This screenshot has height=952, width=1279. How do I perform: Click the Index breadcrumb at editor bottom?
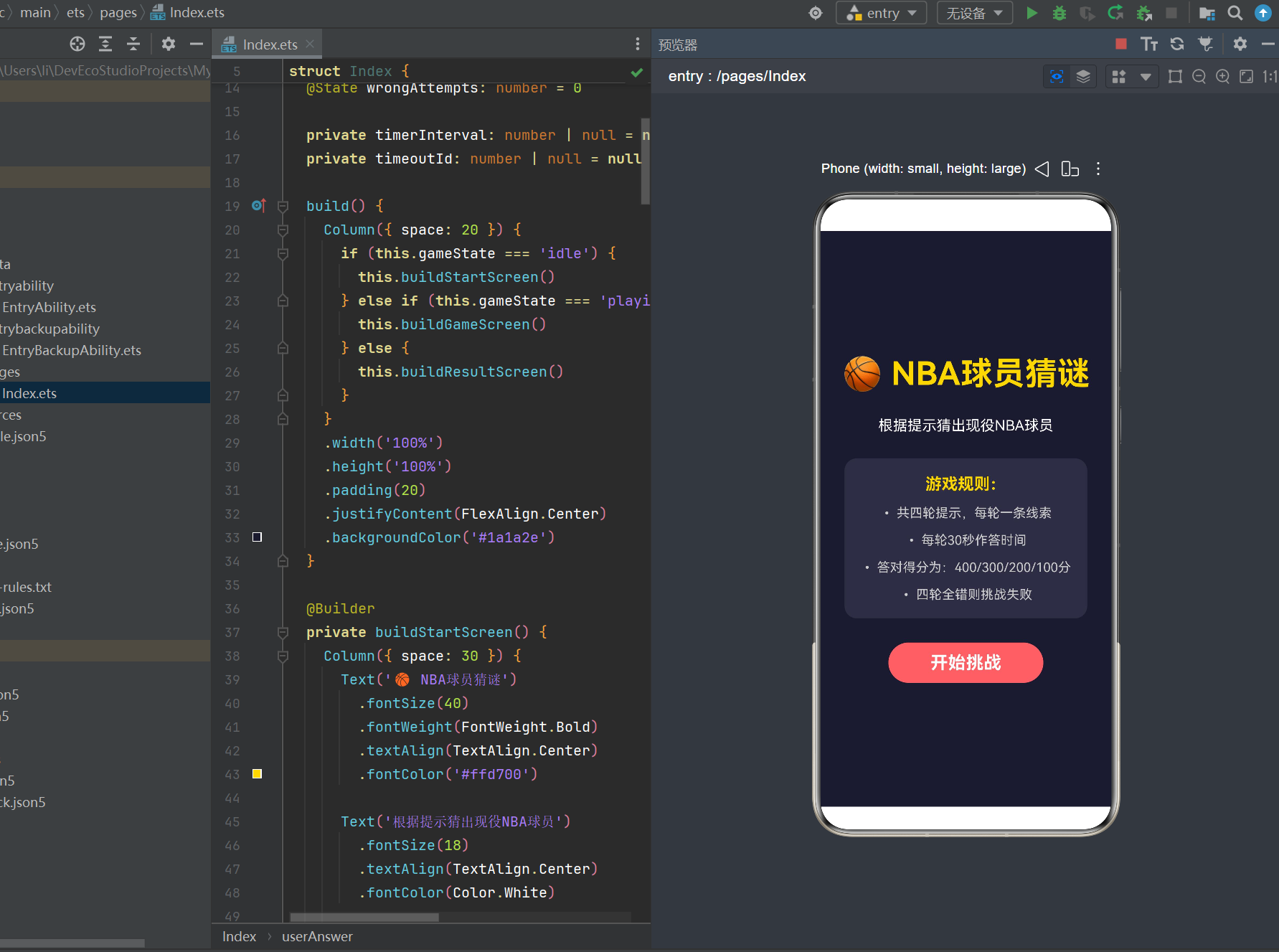coord(239,936)
